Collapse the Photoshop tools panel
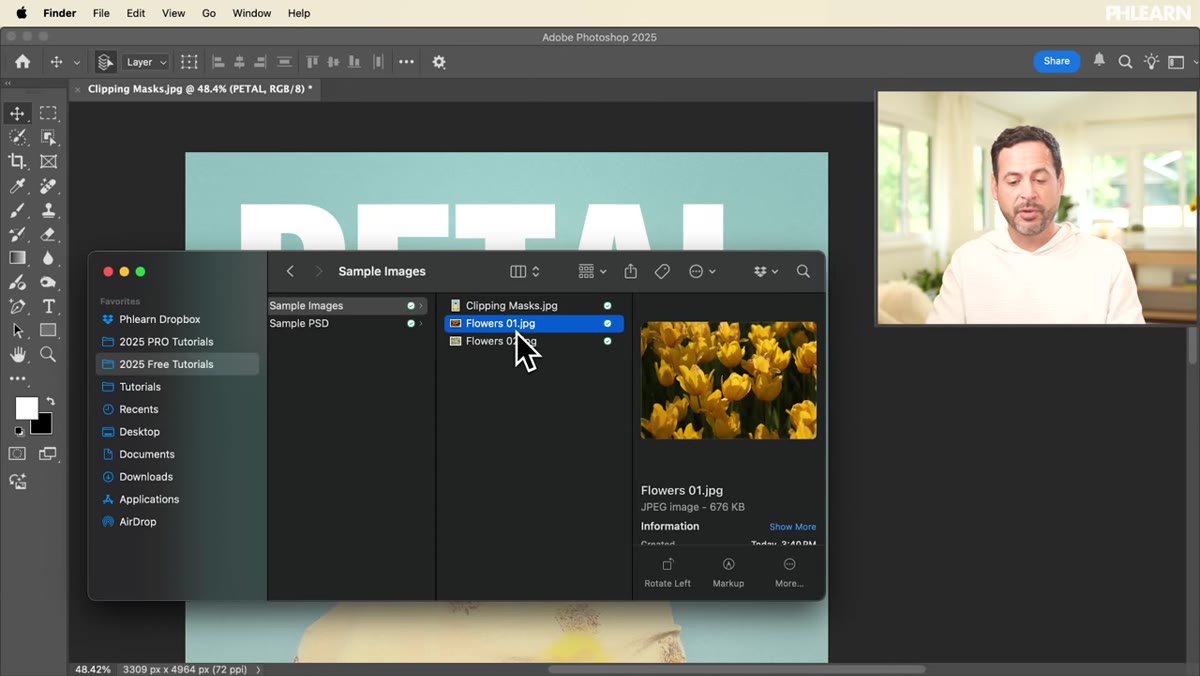 pyautogui.click(x=8, y=85)
